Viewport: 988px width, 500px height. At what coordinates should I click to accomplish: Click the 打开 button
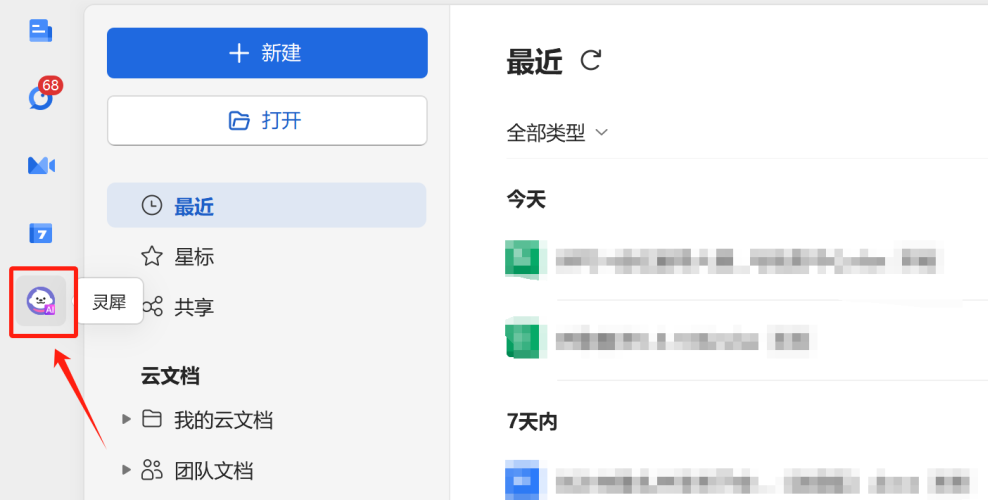tap(267, 120)
